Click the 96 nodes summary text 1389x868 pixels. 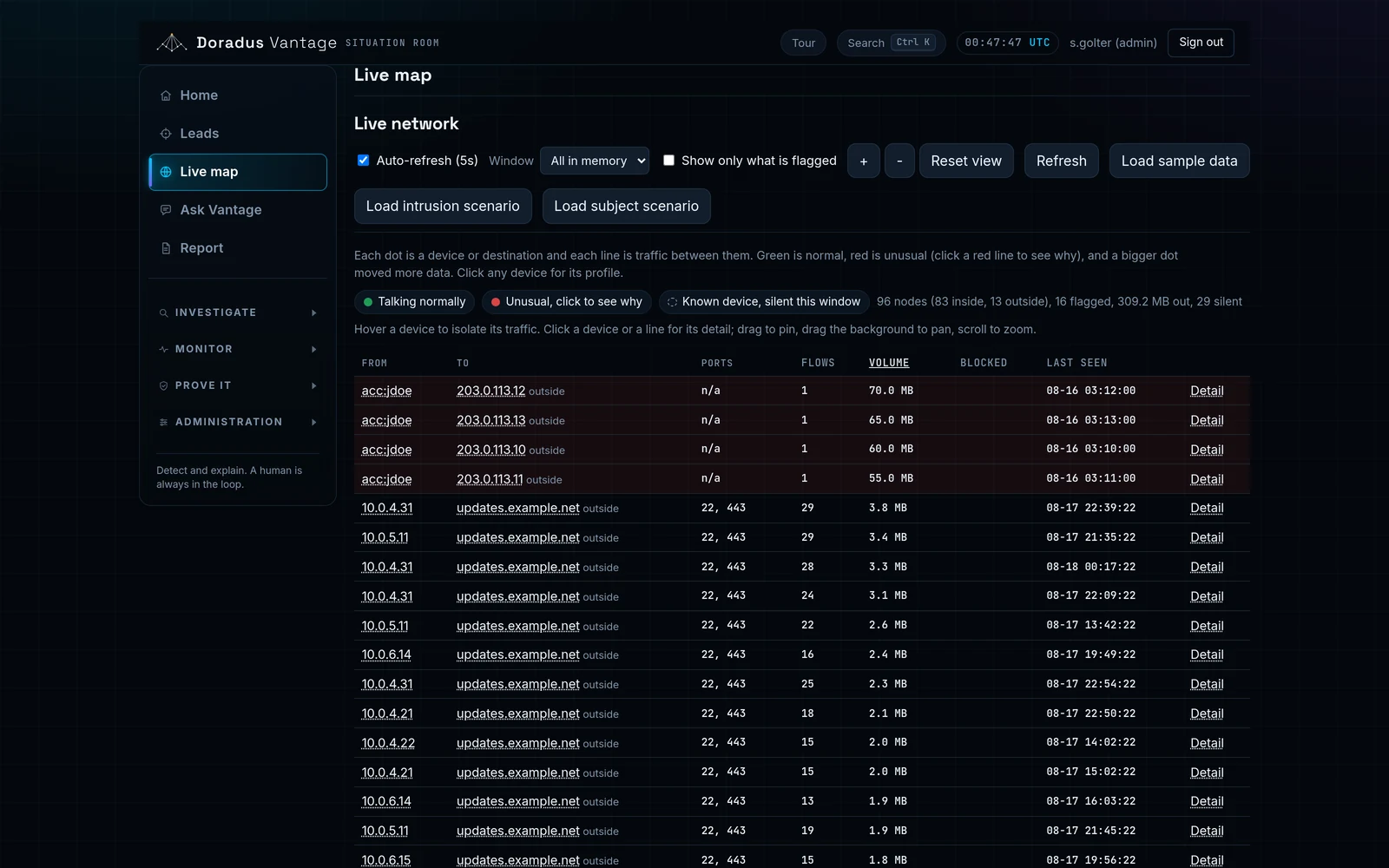1059,302
